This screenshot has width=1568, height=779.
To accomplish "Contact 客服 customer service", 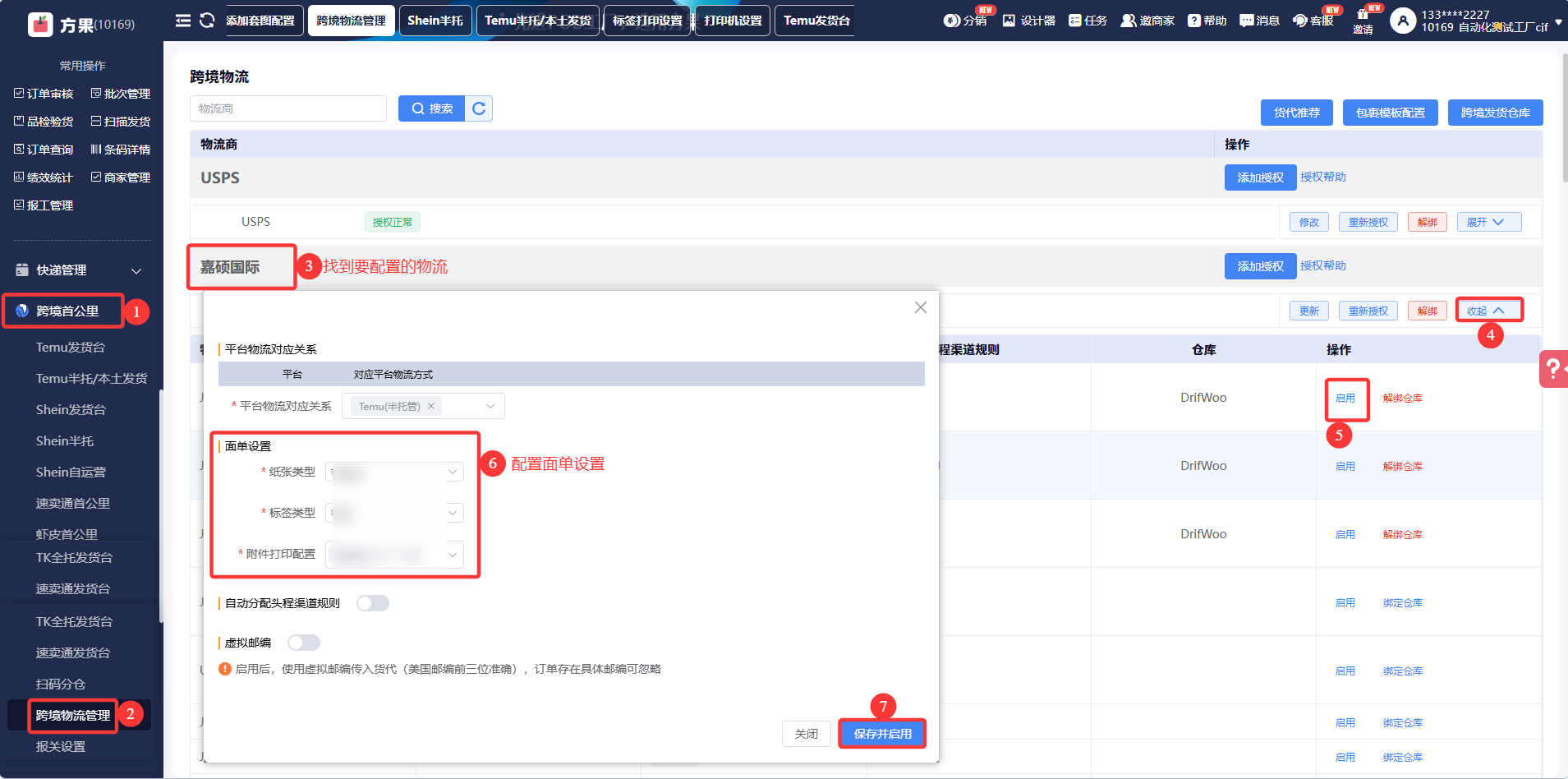I will [1313, 21].
